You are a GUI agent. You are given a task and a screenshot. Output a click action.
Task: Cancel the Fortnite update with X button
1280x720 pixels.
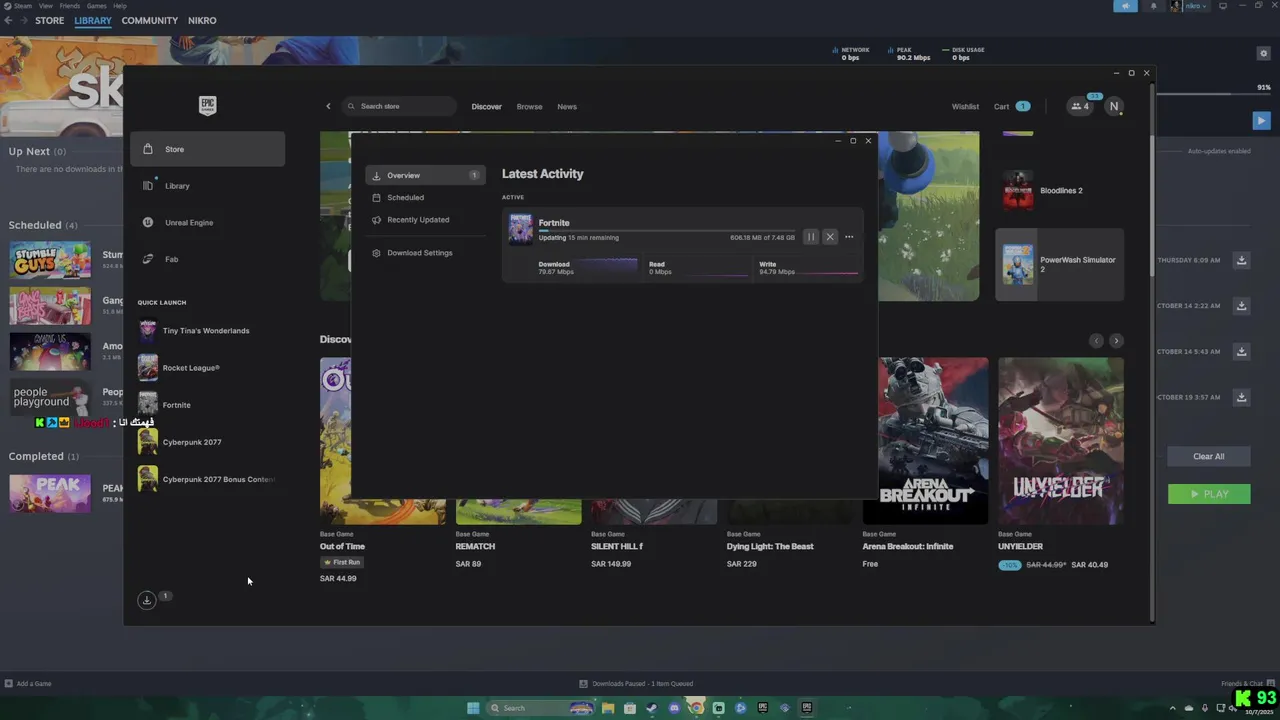[x=830, y=237]
